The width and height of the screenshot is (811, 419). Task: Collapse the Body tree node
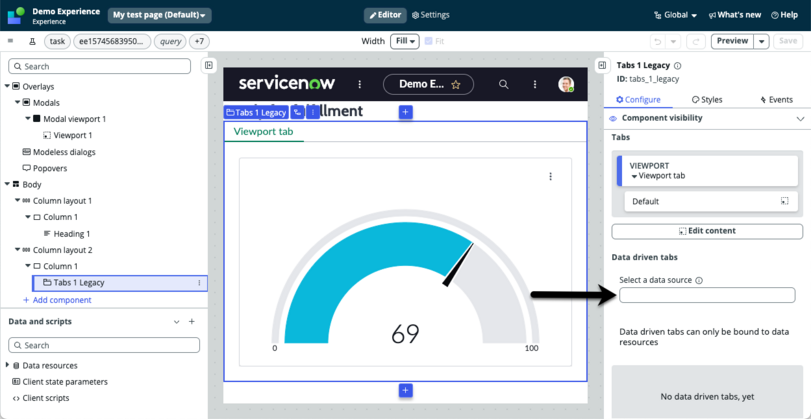pyautogui.click(x=7, y=184)
